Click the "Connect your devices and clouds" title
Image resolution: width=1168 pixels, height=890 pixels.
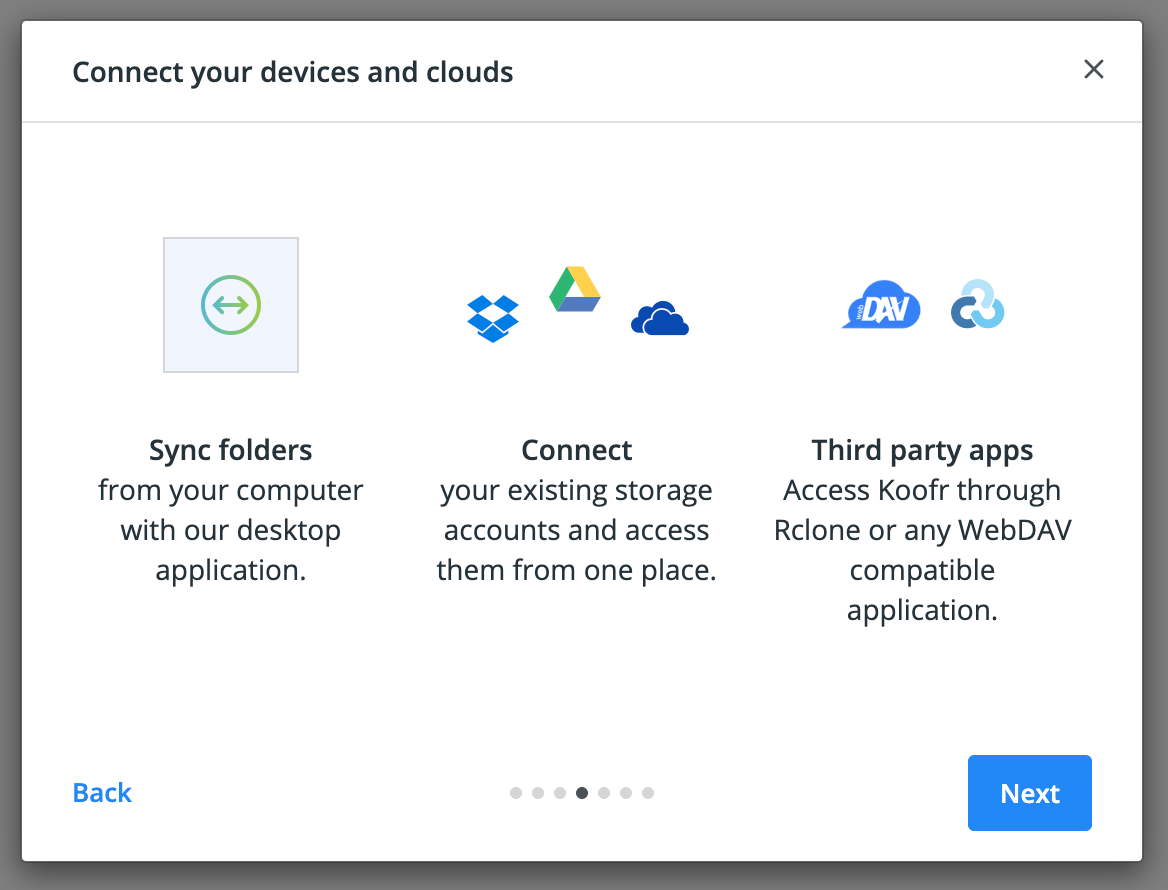point(293,72)
